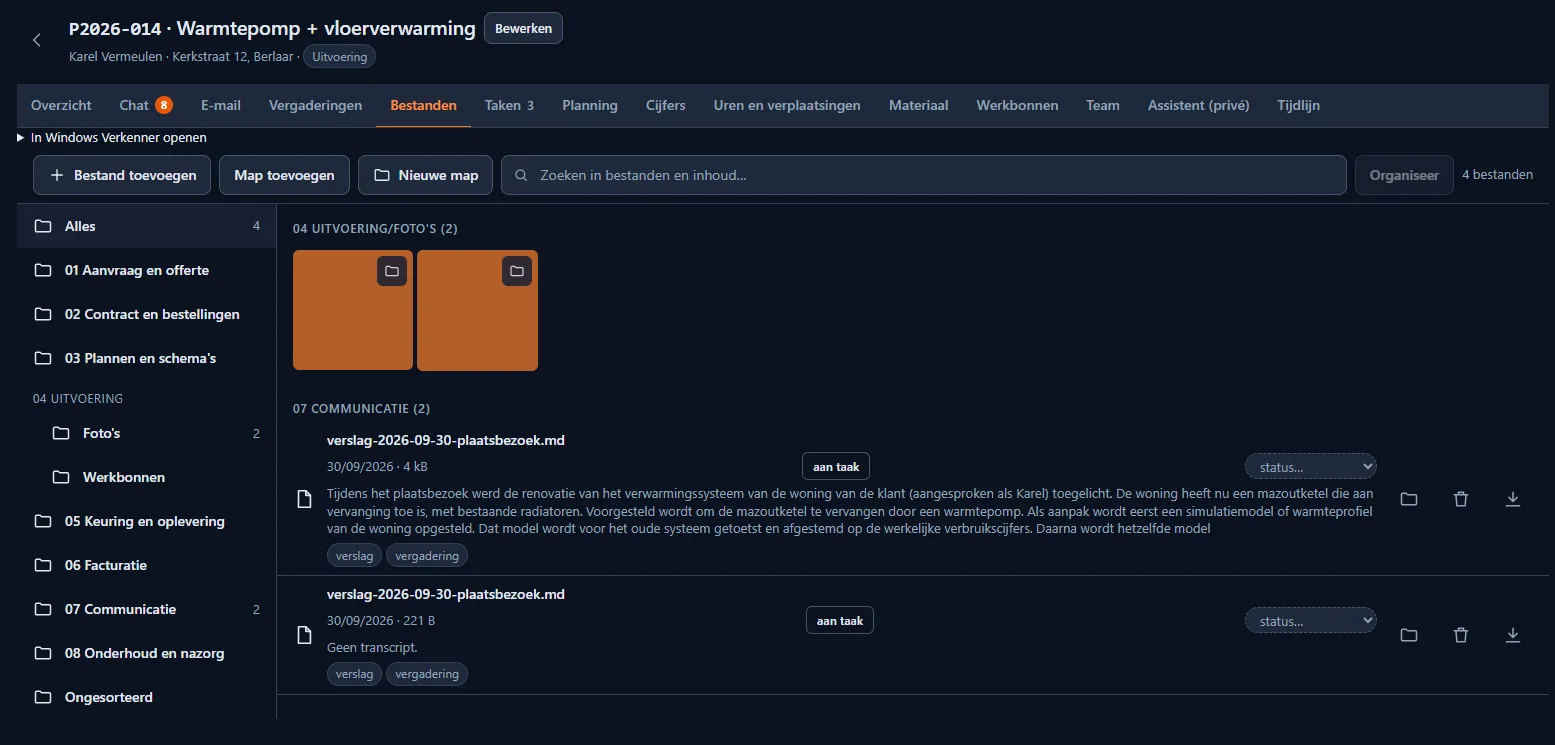Open the second orange photo thumbnail

pyautogui.click(x=477, y=310)
